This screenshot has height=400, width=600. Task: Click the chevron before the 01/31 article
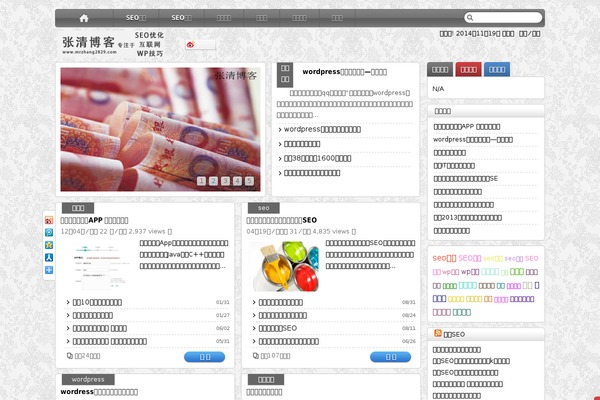[68, 302]
